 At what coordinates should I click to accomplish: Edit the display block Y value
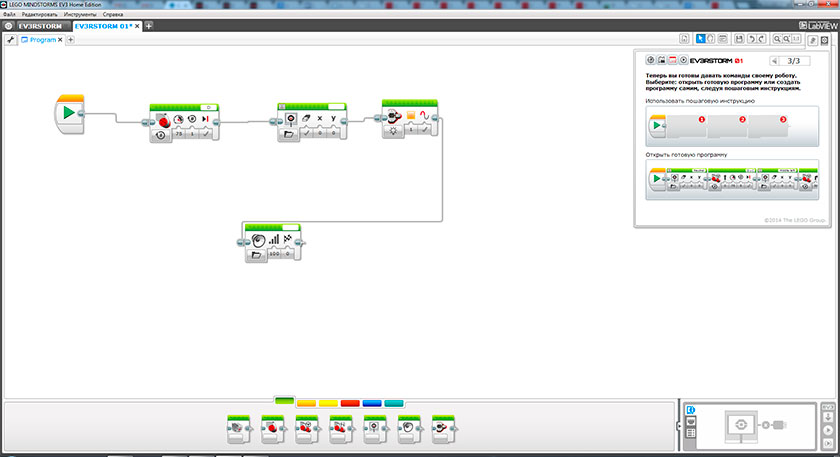tap(333, 132)
